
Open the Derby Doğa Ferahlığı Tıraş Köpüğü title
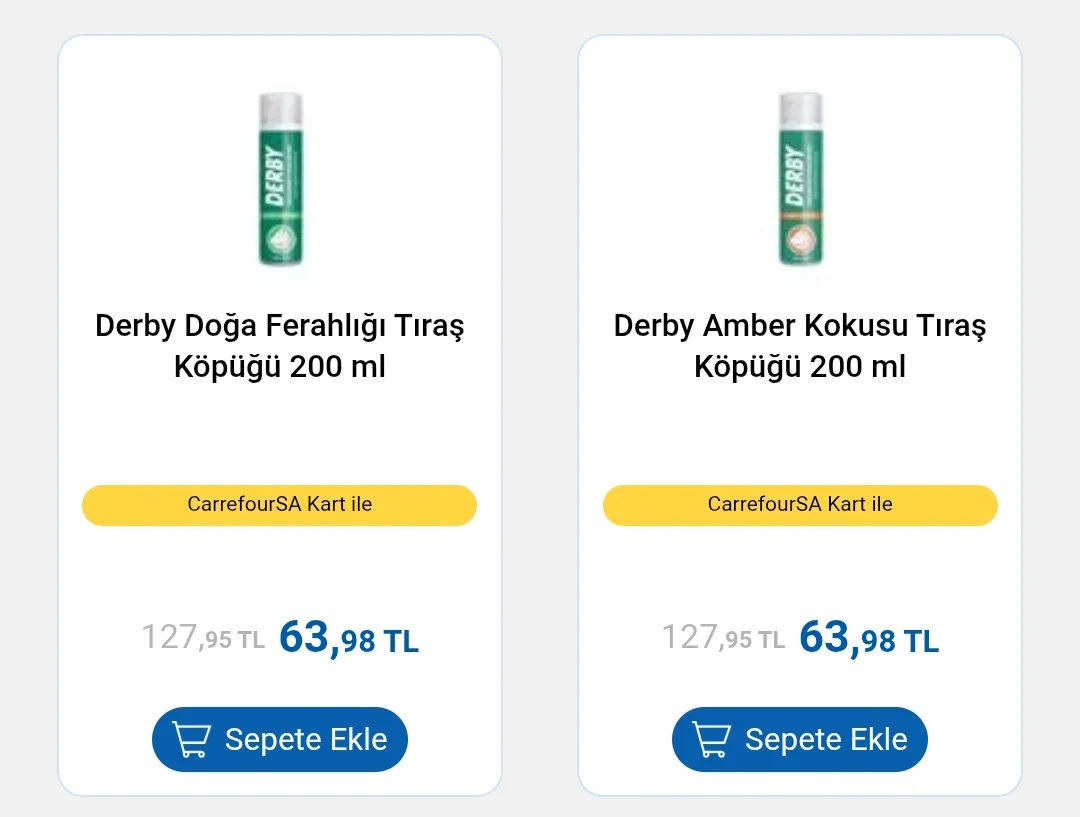280,346
